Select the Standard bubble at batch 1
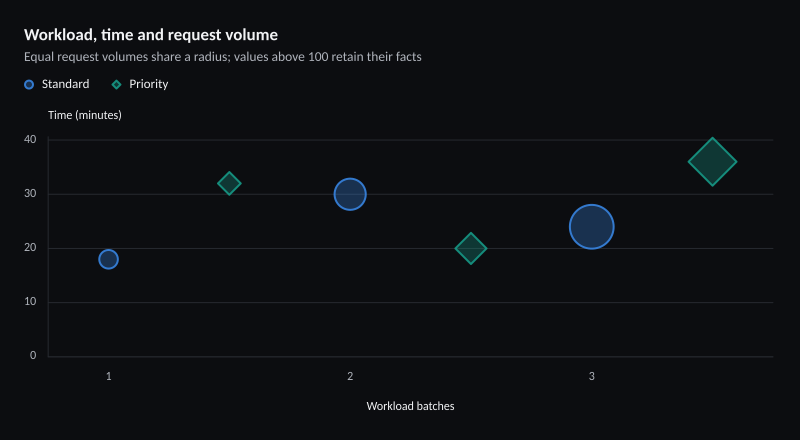 pos(108,259)
